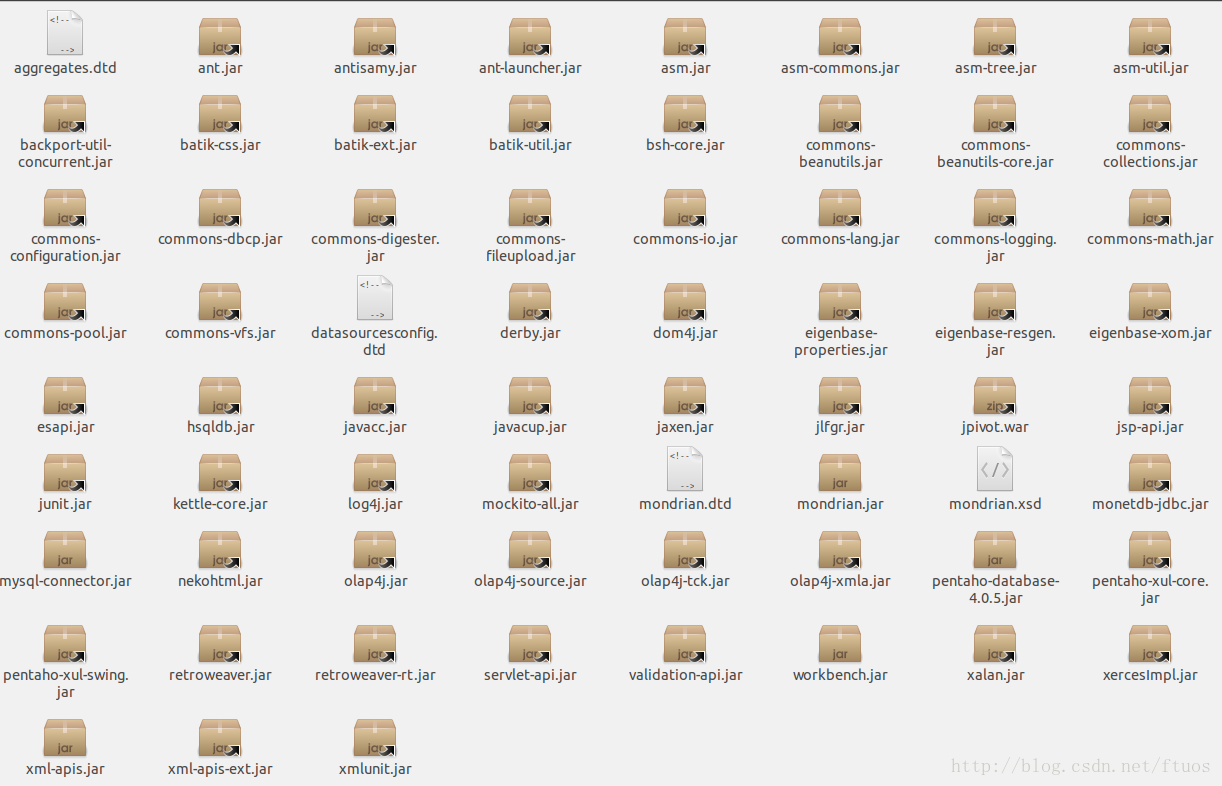This screenshot has width=1222, height=786.
Task: Click the 'xmlunit.jar' file name label
Action: click(375, 769)
